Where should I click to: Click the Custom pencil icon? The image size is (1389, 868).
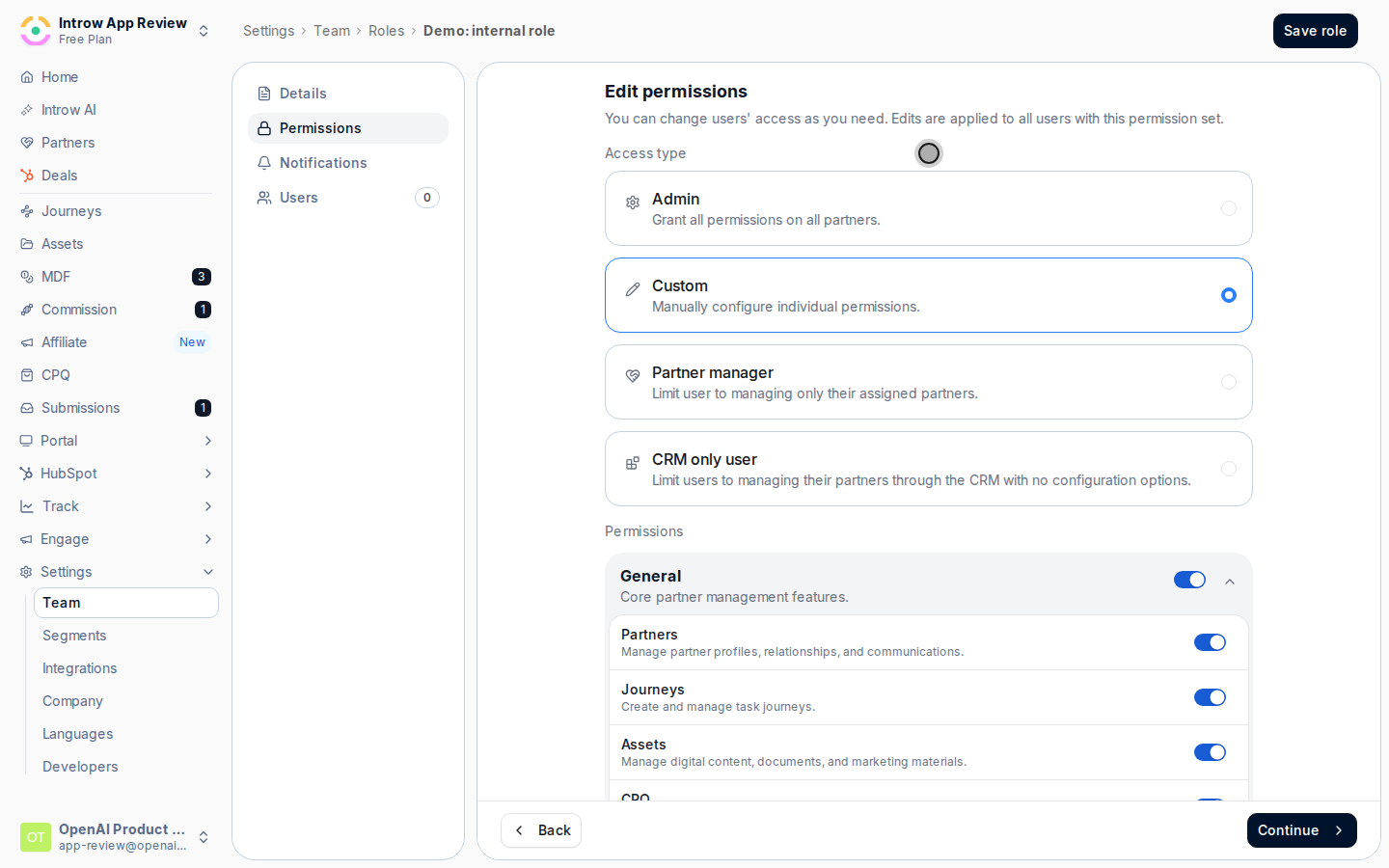coord(633,289)
